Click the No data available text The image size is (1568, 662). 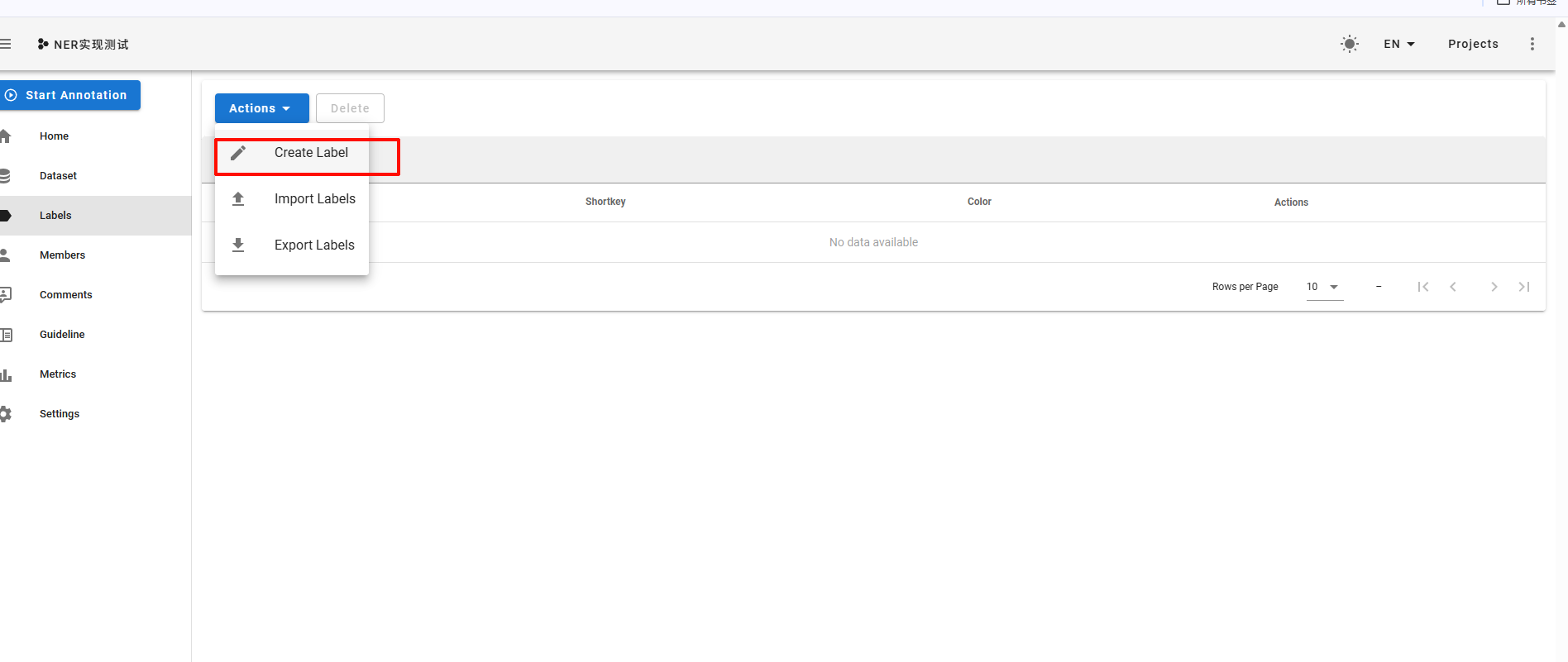[873, 242]
